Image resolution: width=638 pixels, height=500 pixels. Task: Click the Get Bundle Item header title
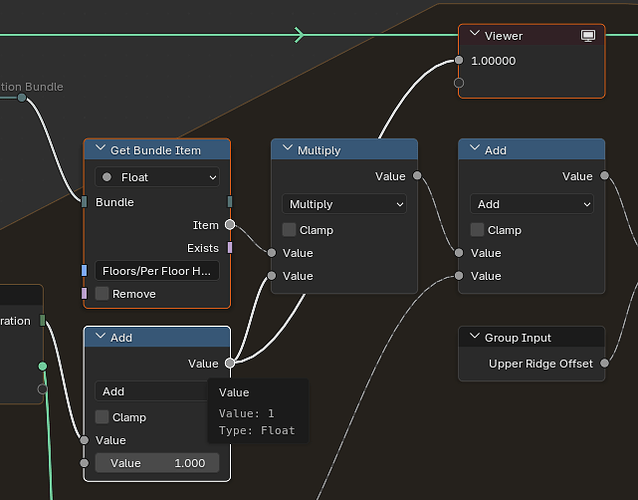click(155, 151)
